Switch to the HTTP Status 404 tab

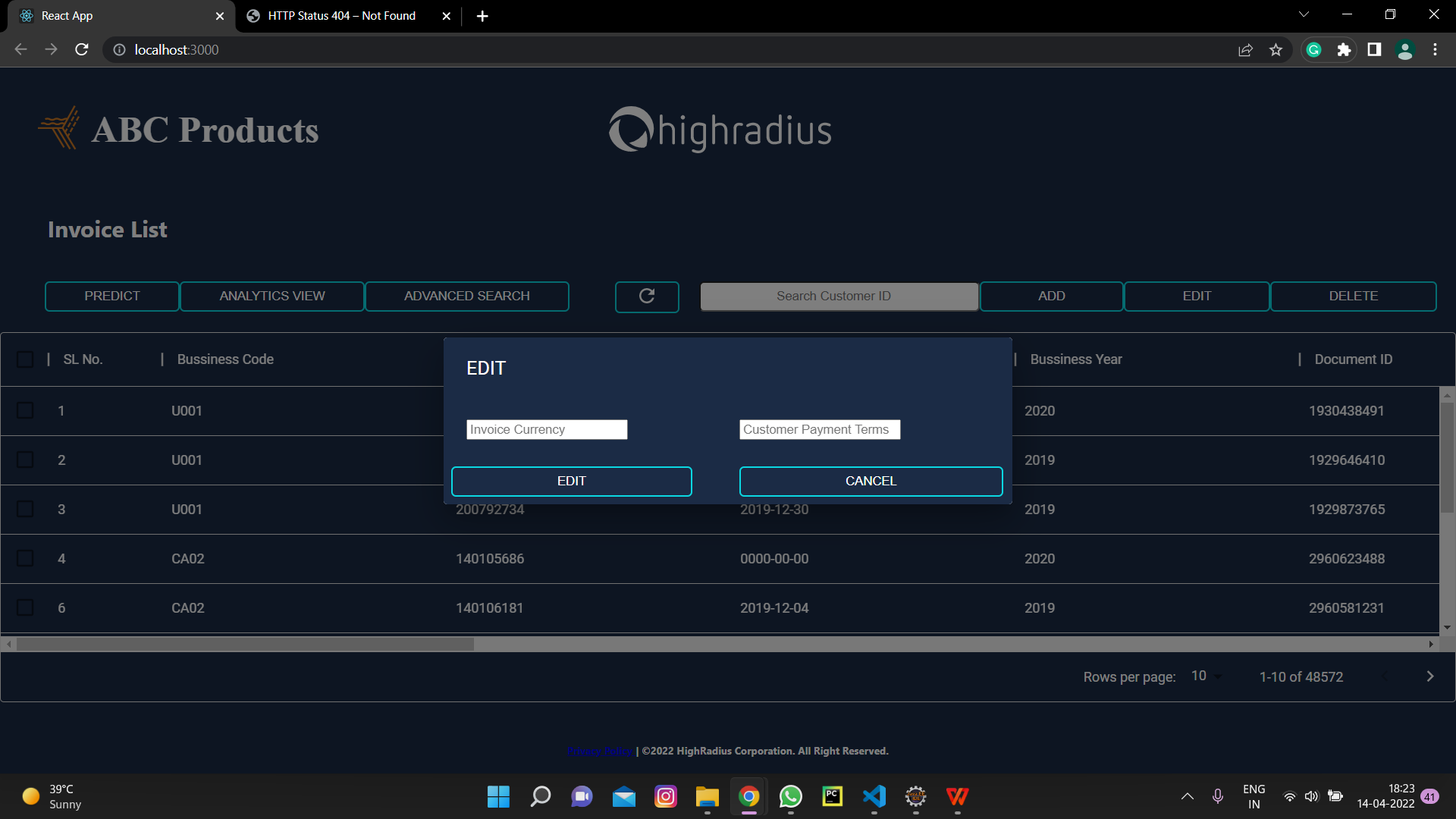[341, 15]
